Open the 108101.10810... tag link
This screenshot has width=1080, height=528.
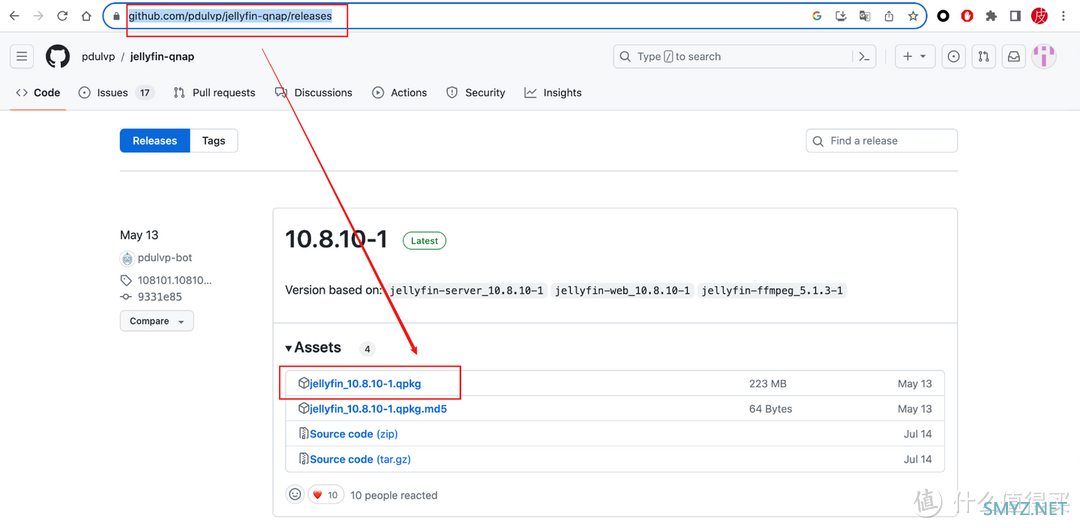(175, 280)
